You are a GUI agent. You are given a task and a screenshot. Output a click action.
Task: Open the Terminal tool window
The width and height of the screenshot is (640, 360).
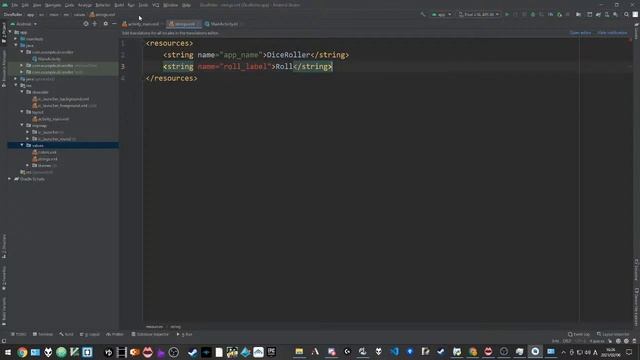(43, 334)
